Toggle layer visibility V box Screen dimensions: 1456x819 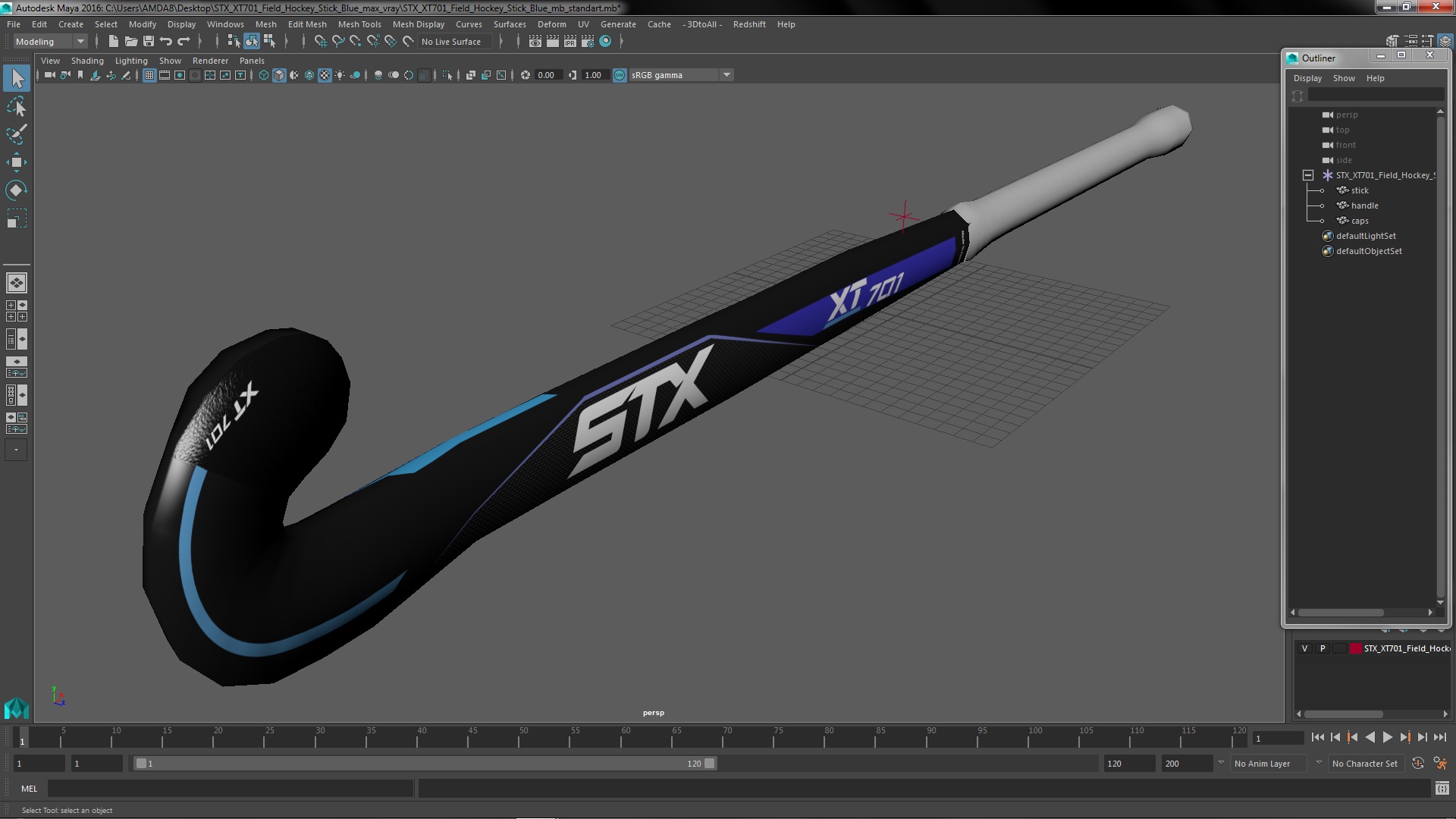tap(1304, 648)
